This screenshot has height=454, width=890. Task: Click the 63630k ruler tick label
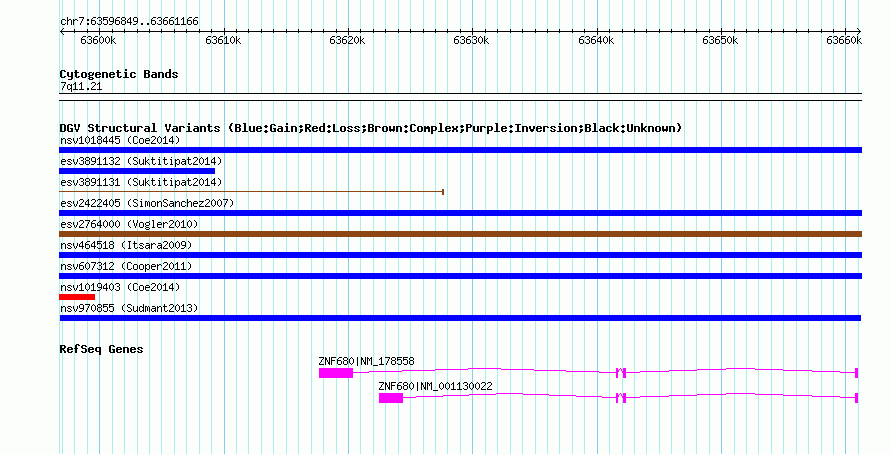(x=471, y=40)
